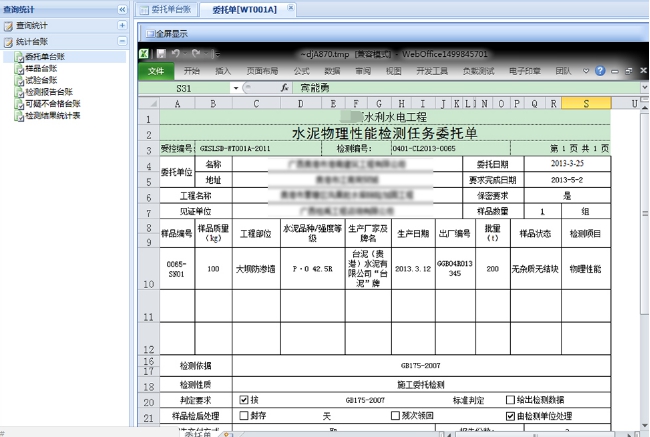
Task: Open the Excel help question mark
Action: [x=599, y=71]
